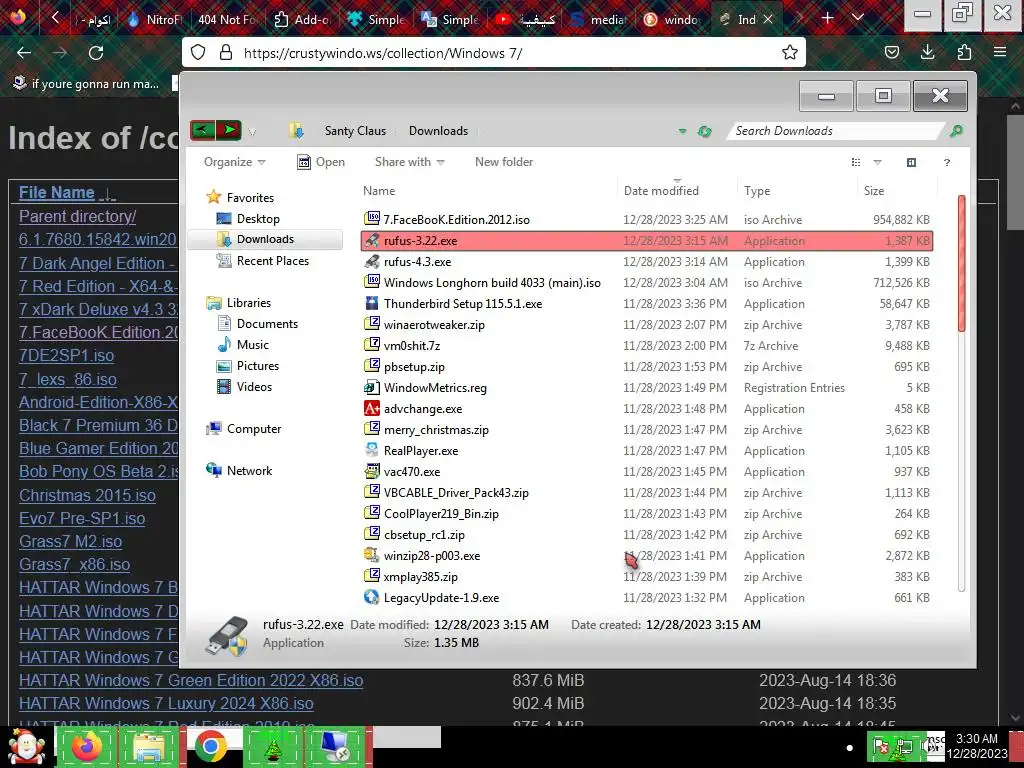Select Computer in navigation pane
1024x768 pixels.
coord(254,428)
